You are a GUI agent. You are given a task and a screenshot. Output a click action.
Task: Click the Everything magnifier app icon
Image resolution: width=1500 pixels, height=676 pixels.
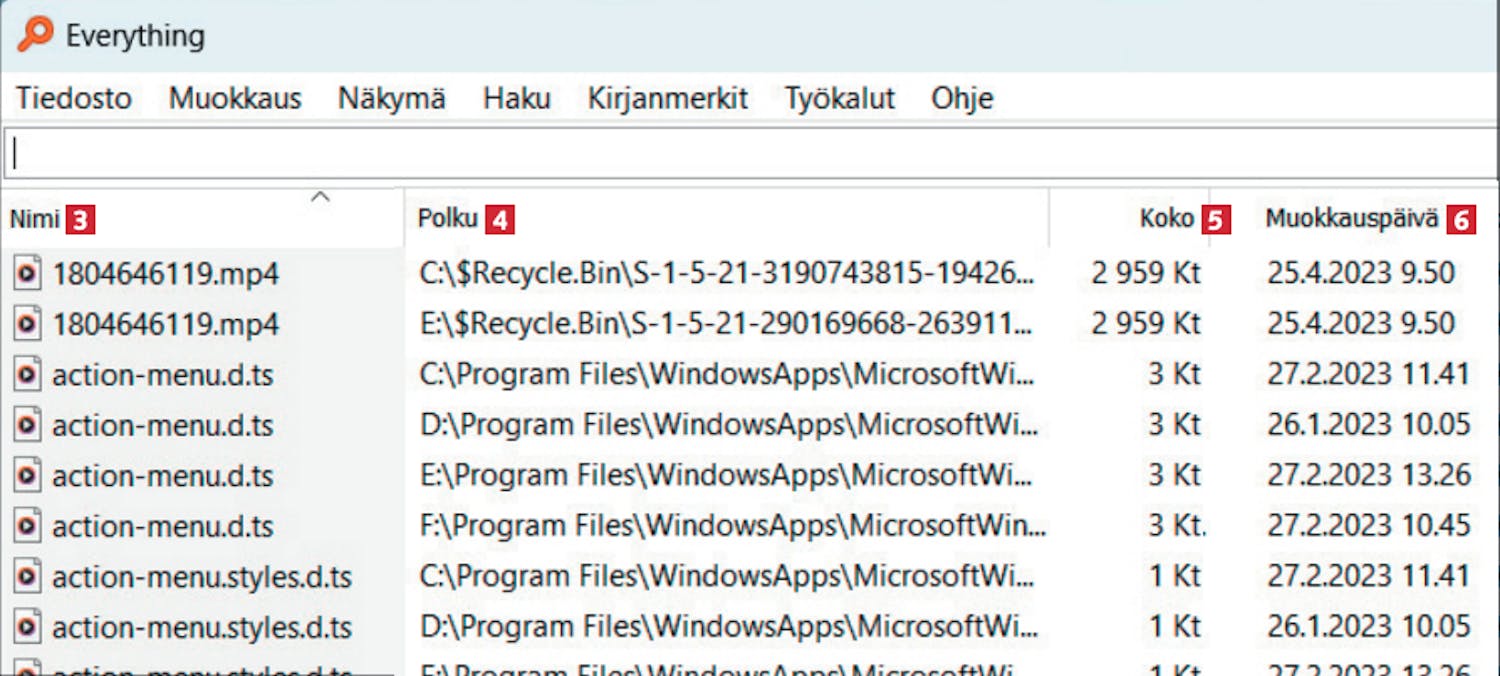click(35, 36)
